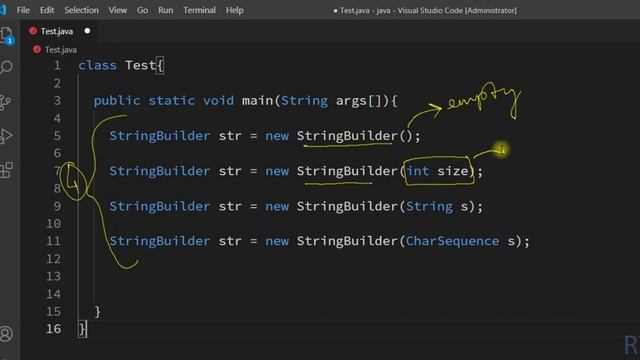Click line number 5 in gutter
Image resolution: width=640 pixels, height=360 pixels.
pyautogui.click(x=57, y=136)
